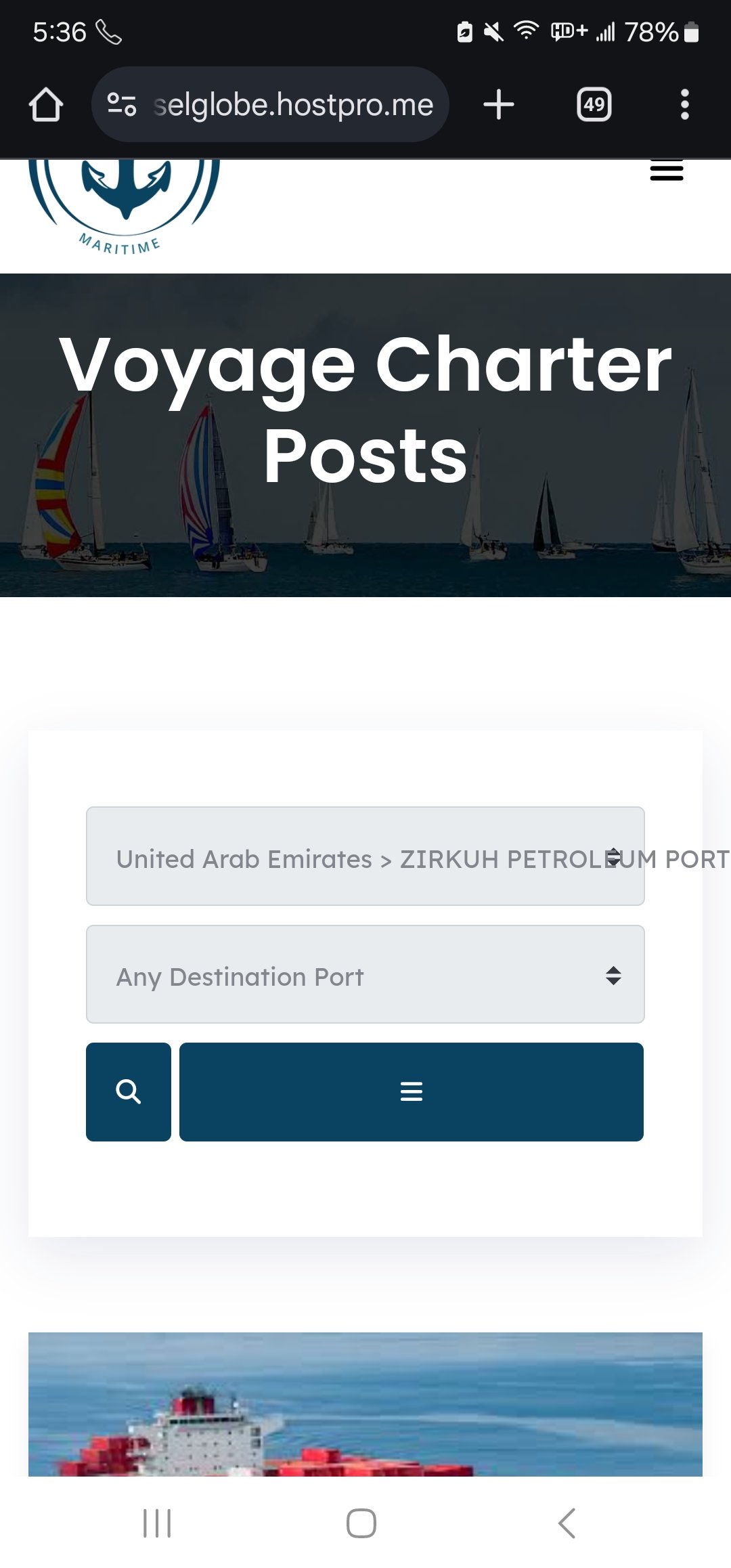Click the magnifier search button

tap(129, 1092)
